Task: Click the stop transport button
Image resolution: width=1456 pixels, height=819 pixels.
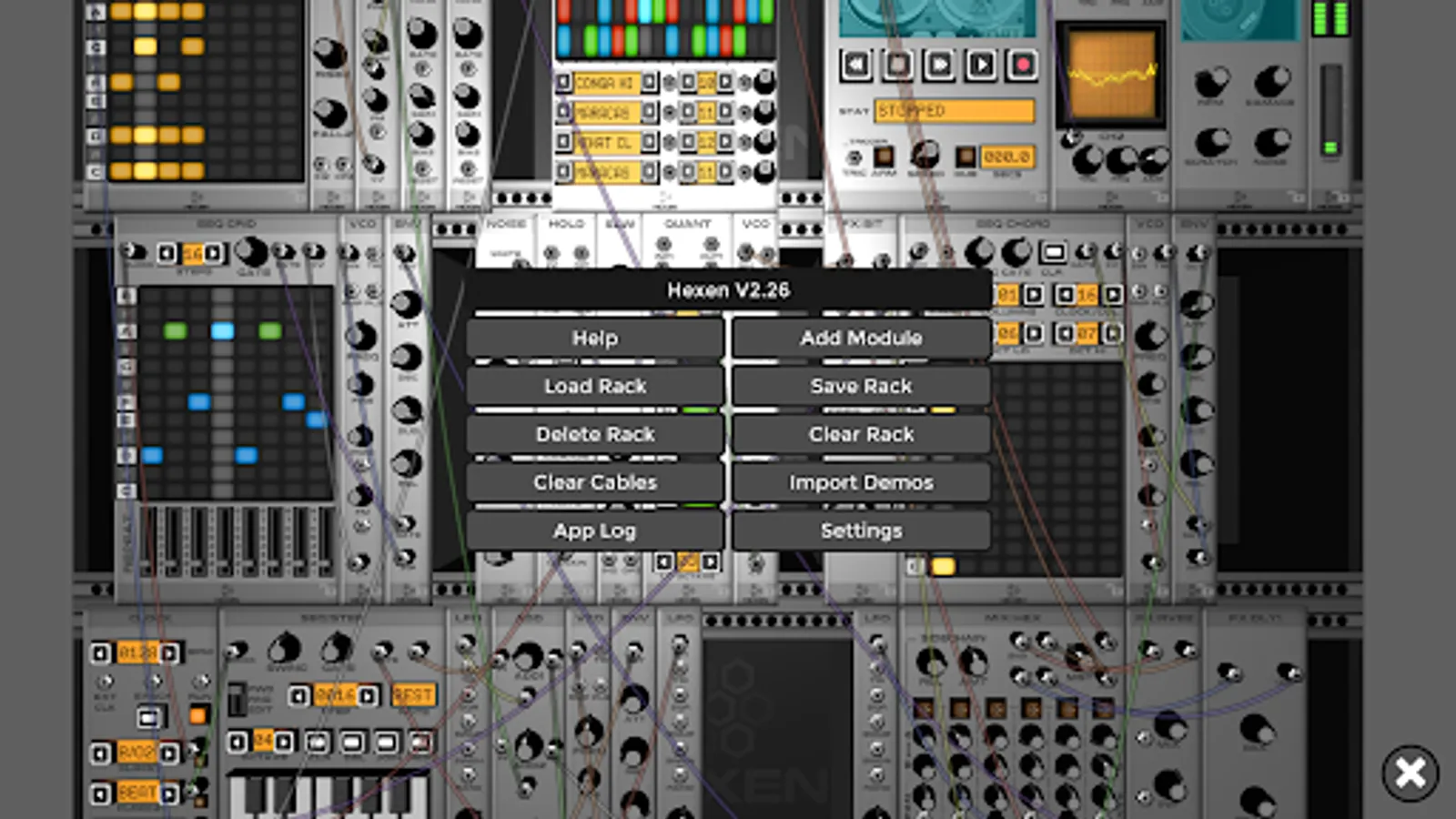Action: click(897, 65)
